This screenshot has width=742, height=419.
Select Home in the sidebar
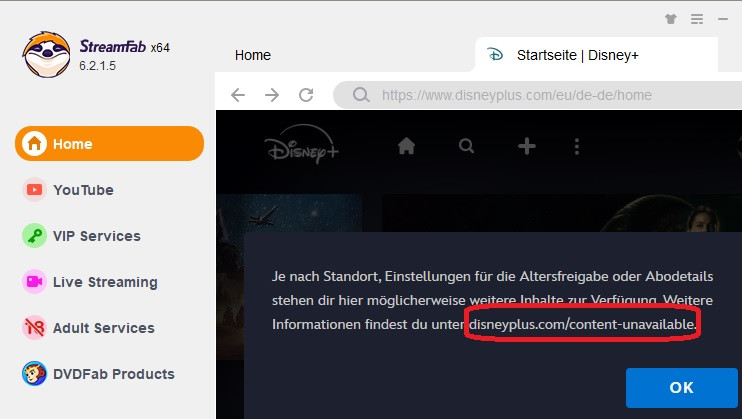click(x=109, y=143)
